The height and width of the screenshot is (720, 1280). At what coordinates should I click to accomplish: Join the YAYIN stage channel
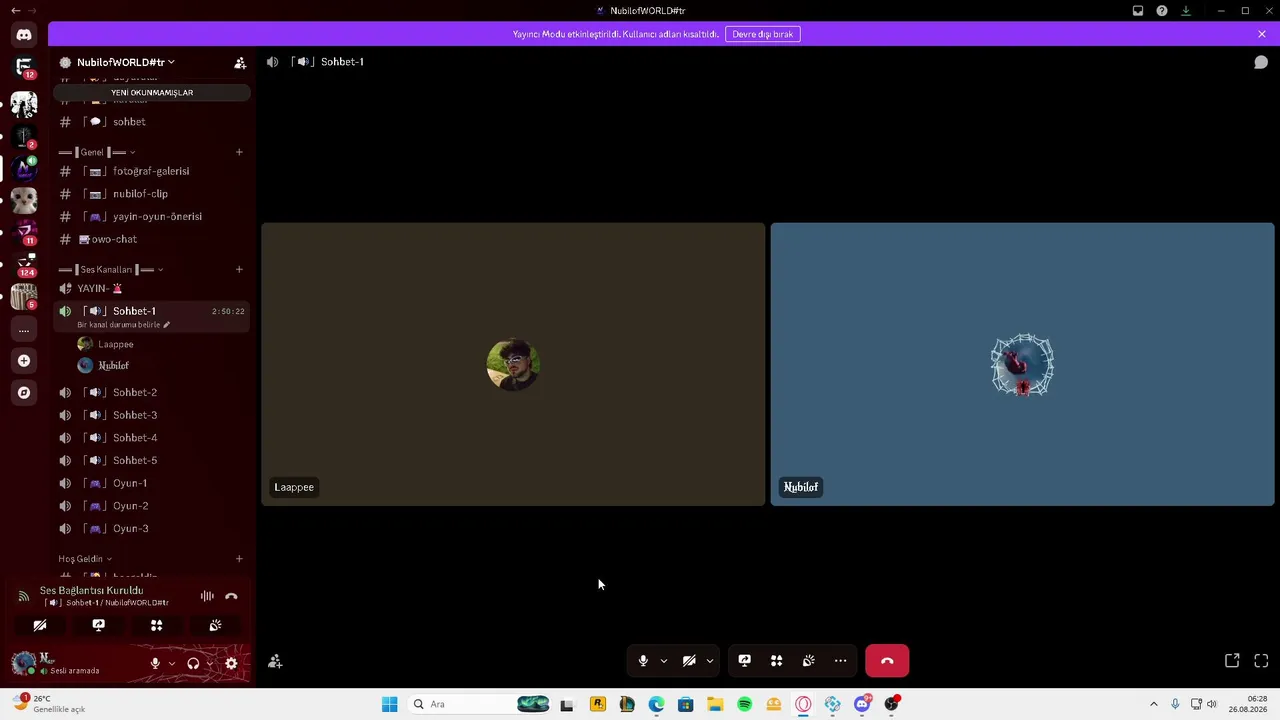[x=151, y=289]
